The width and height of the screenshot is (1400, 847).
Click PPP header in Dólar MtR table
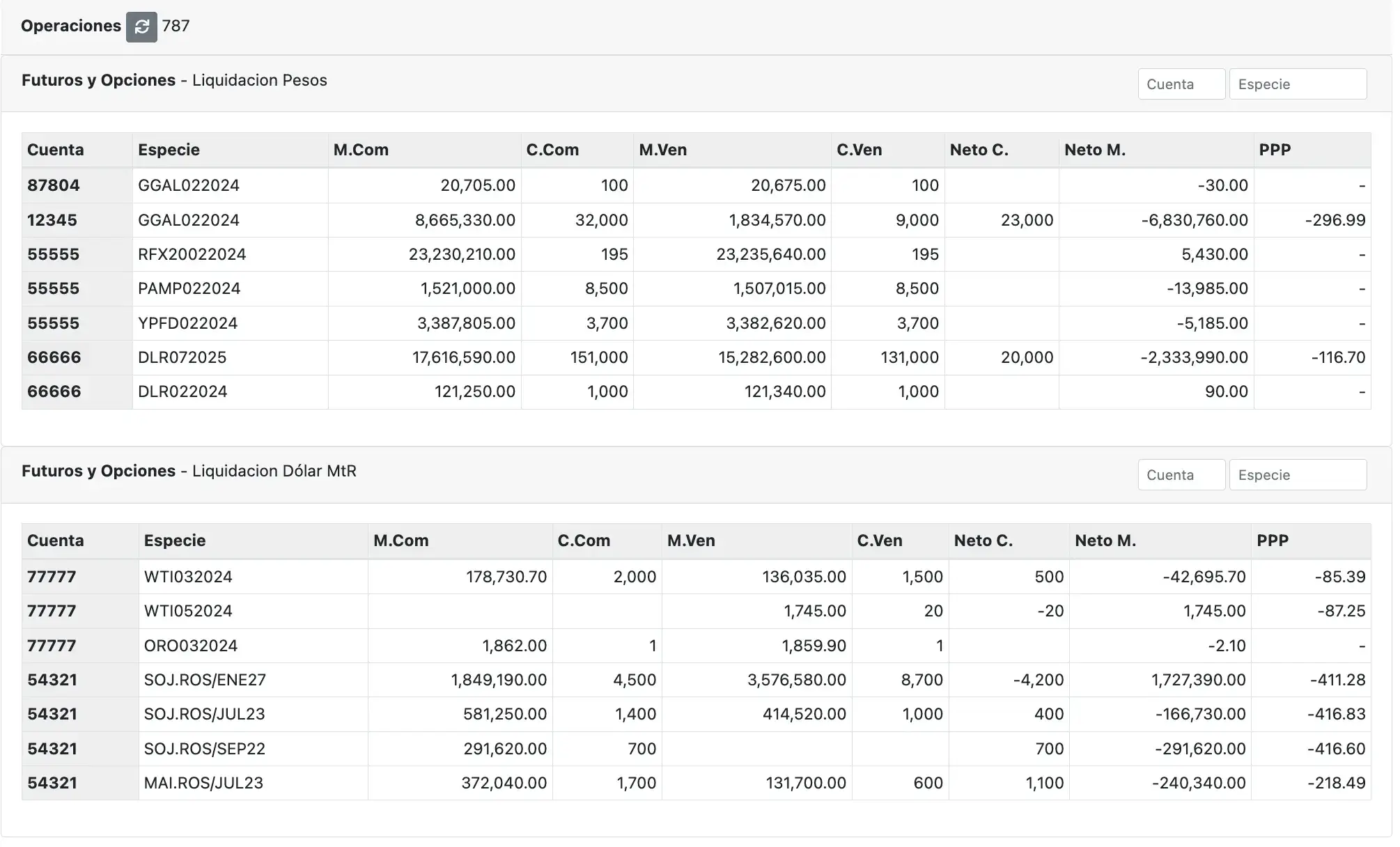pos(1272,541)
